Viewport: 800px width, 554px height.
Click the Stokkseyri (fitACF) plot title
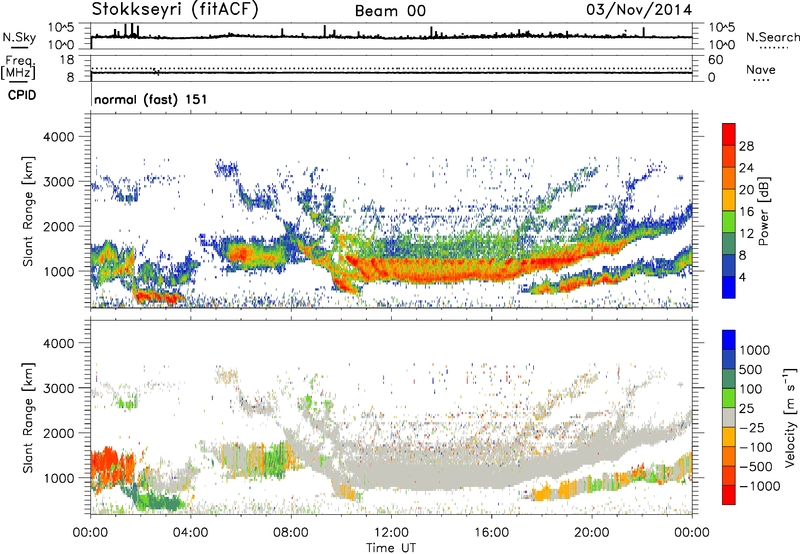point(175,10)
